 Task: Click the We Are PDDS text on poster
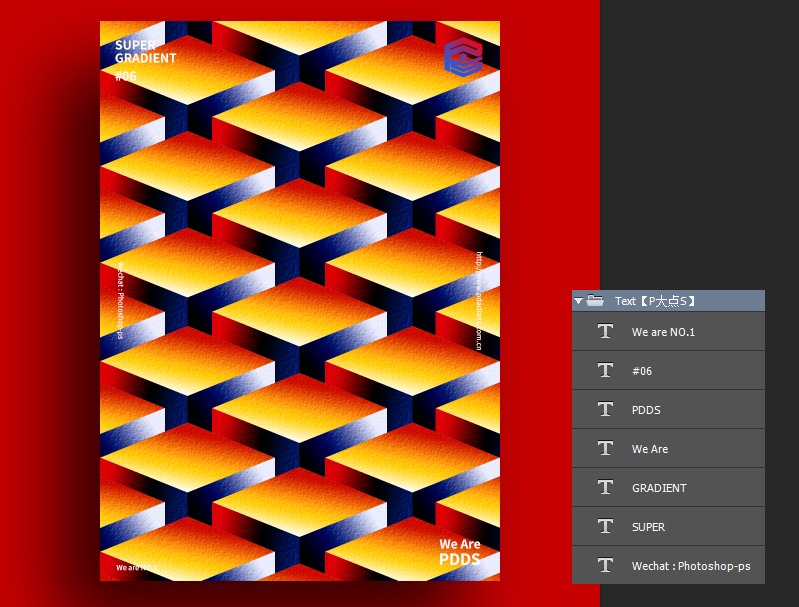point(460,552)
